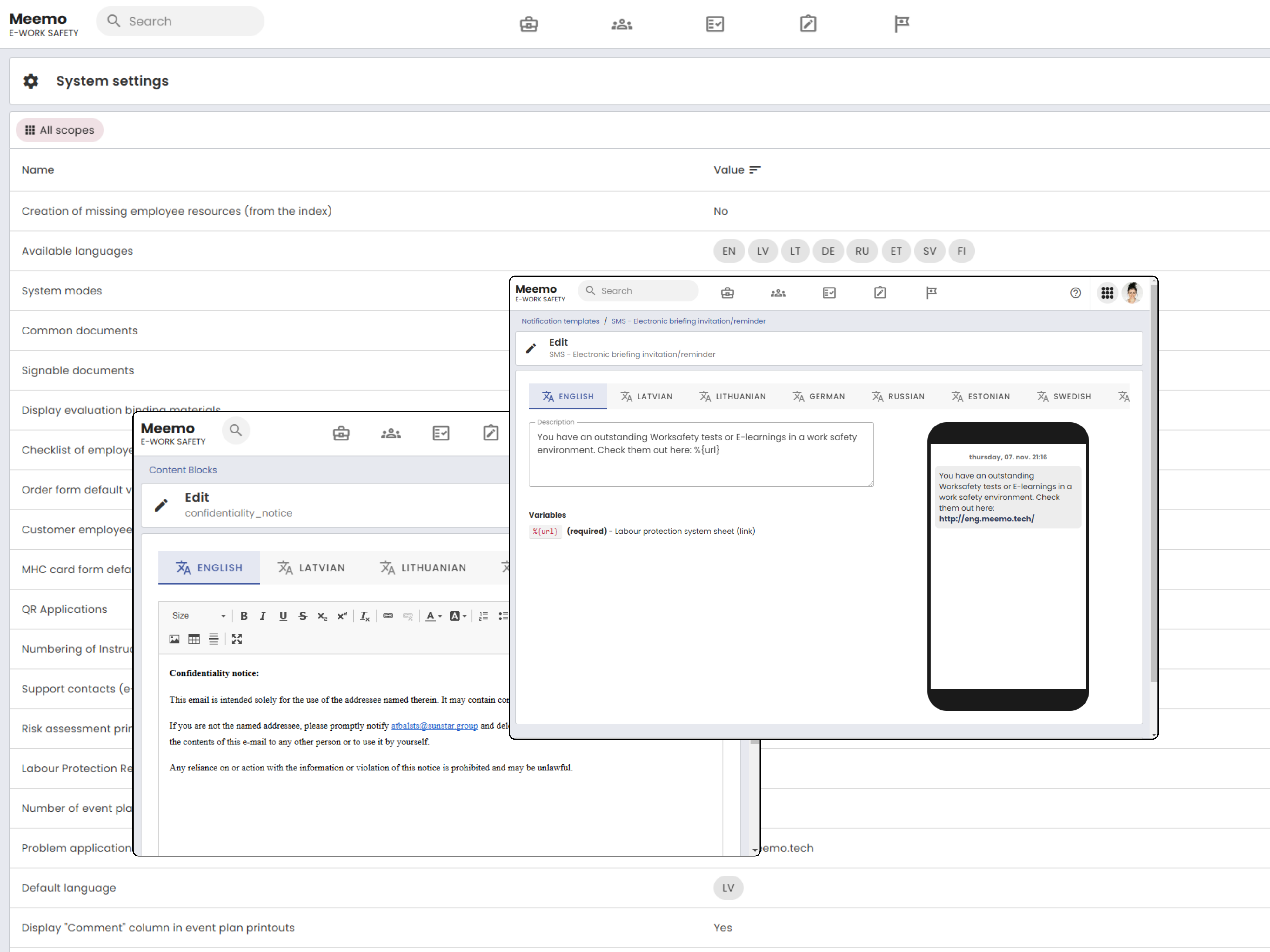The image size is (1270, 952).
Task: Open the Notification templates breadcrumb link
Action: pos(560,321)
